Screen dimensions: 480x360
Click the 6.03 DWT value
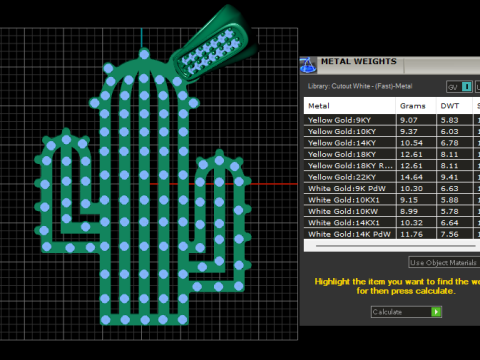[449, 131]
